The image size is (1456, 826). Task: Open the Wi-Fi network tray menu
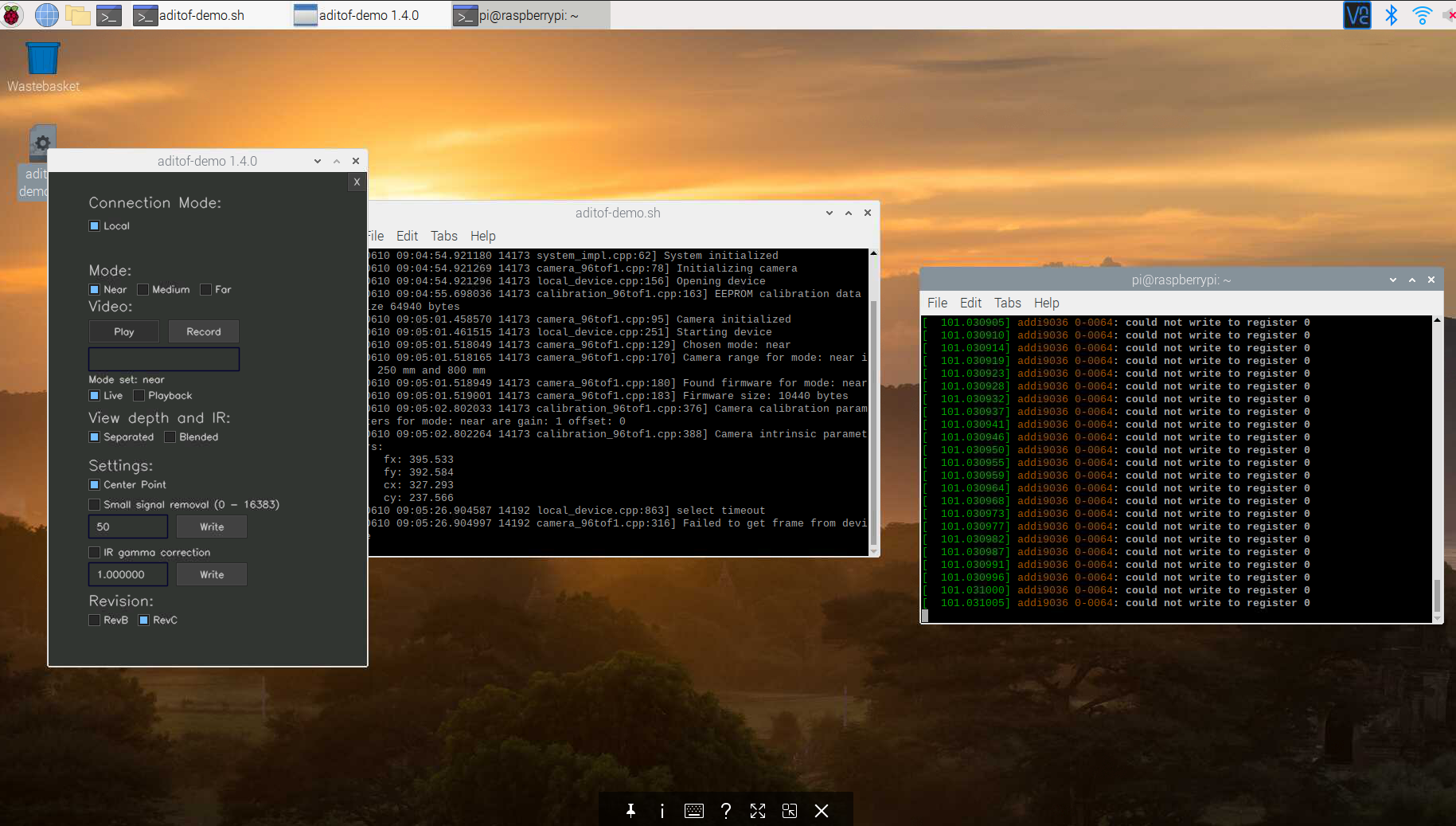pyautogui.click(x=1422, y=14)
